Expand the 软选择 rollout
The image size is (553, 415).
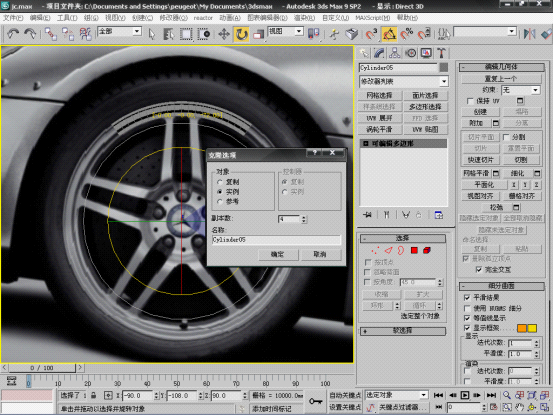point(403,331)
